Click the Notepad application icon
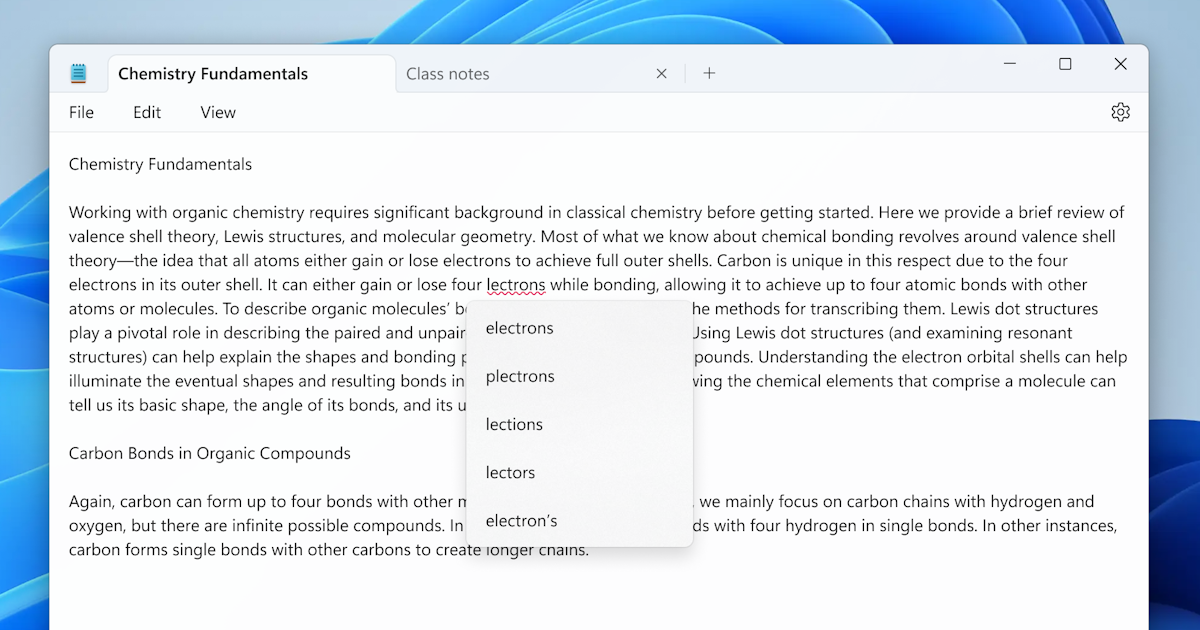Screen dimensions: 1200x630 click(78, 72)
